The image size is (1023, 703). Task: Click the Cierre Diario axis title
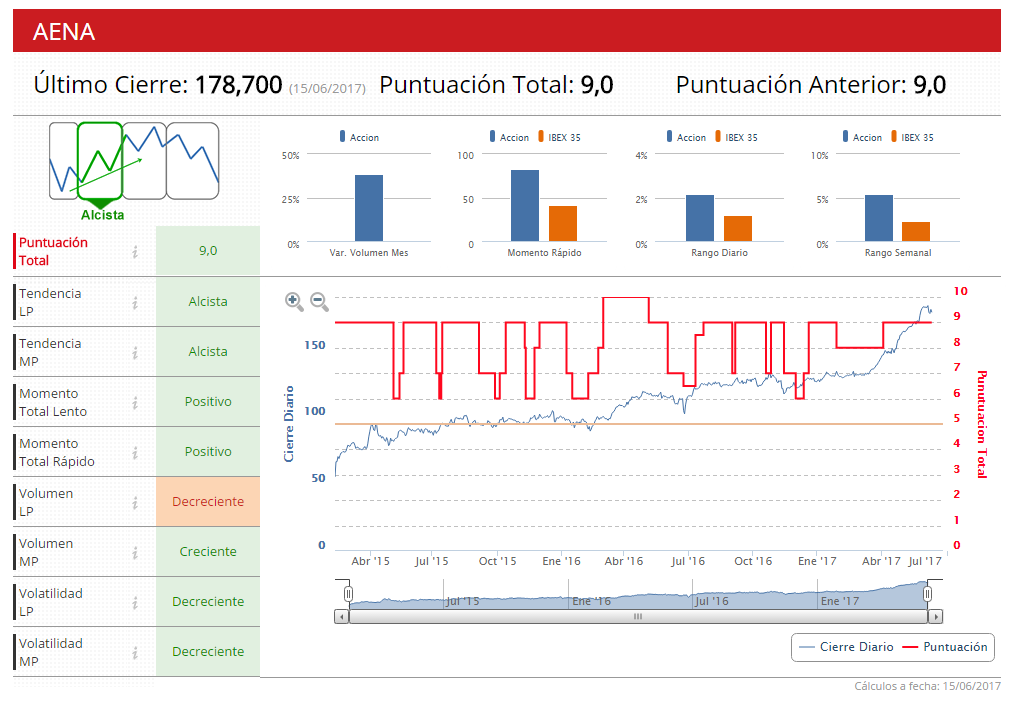pyautogui.click(x=289, y=424)
